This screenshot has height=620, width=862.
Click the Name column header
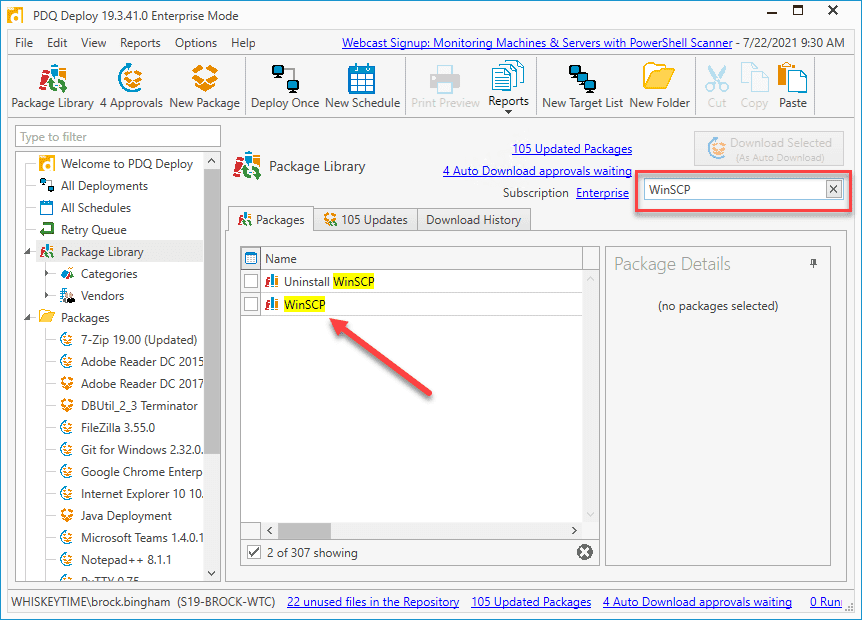coord(421,258)
